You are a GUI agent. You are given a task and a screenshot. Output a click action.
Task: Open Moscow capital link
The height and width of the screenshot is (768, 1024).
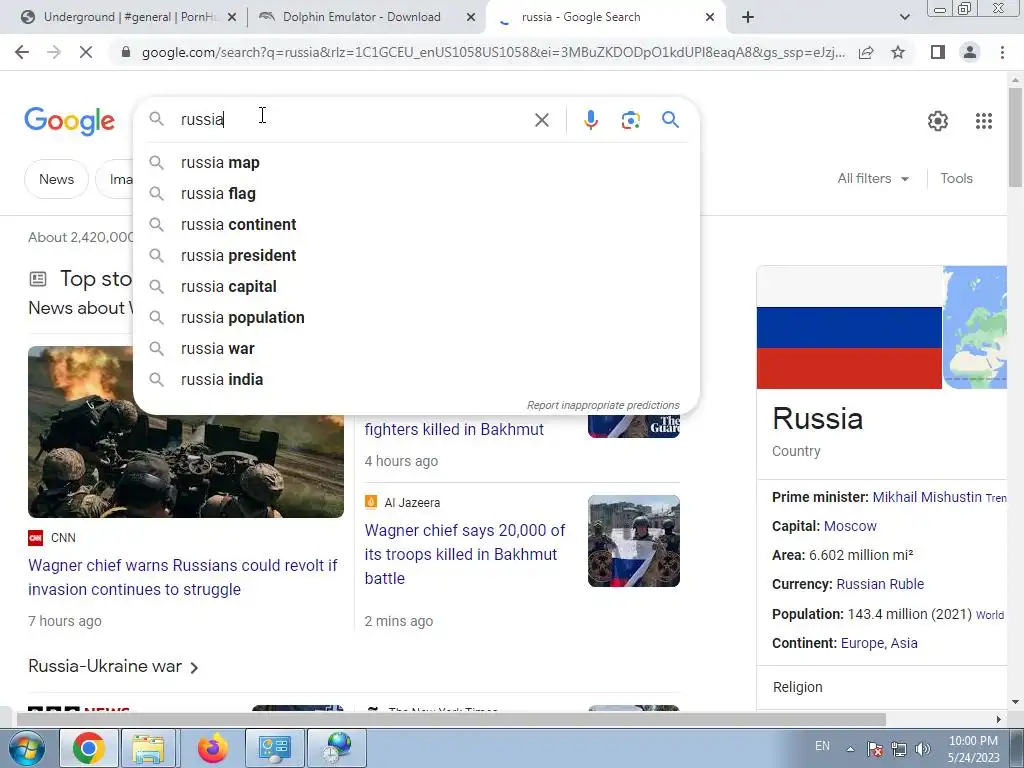pos(850,526)
